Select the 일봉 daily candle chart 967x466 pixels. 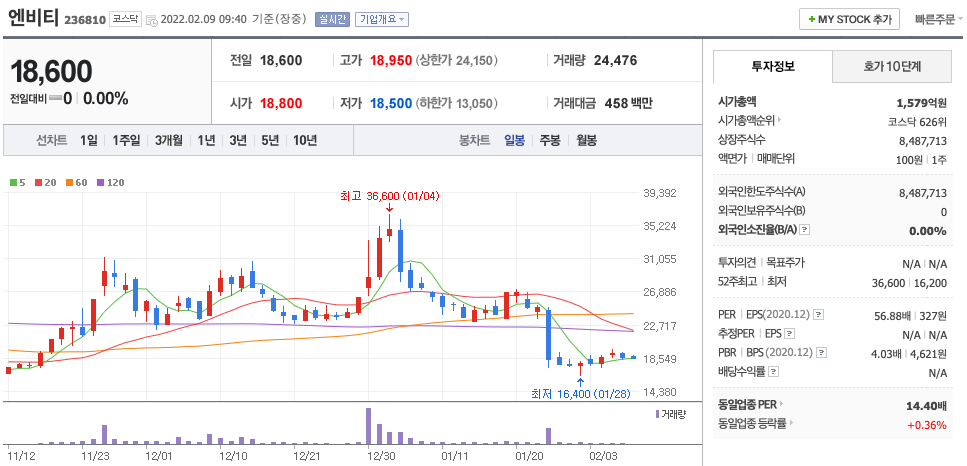coord(514,141)
